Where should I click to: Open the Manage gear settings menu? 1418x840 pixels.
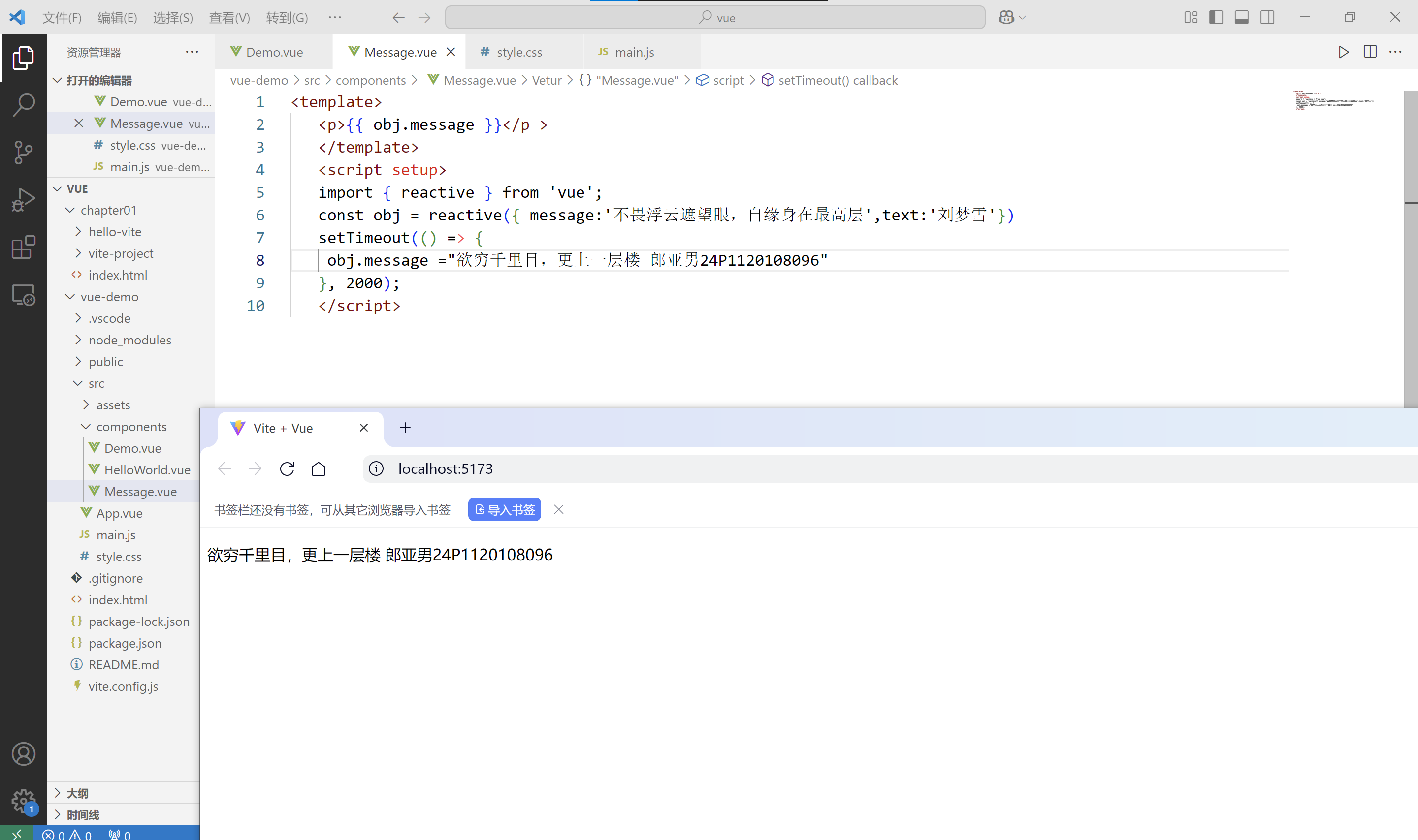(x=23, y=801)
